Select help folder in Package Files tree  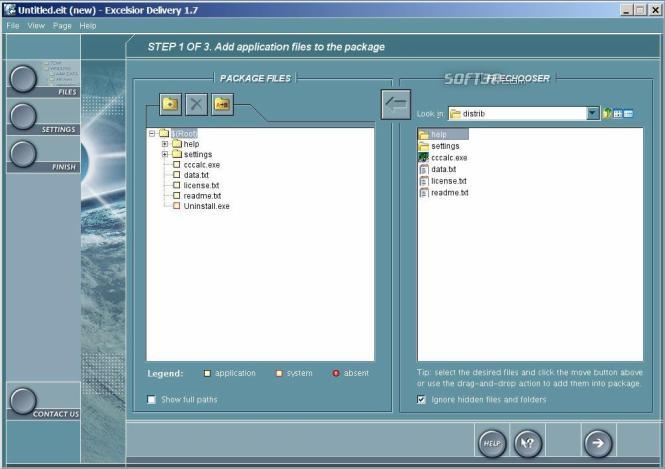191,144
